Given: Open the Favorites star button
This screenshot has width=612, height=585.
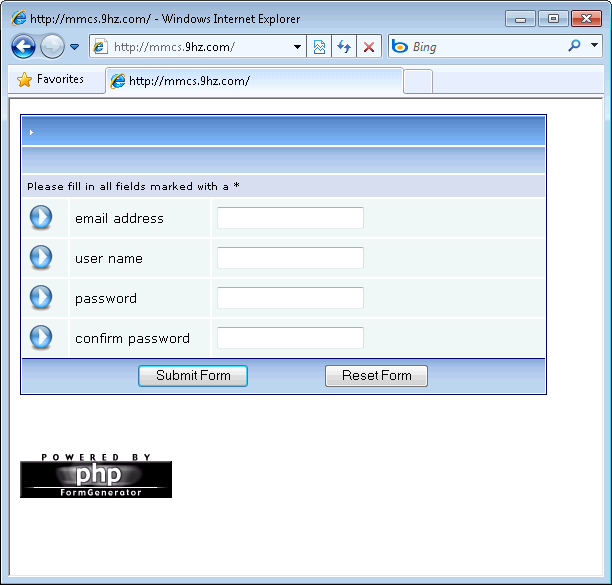Looking at the screenshot, I should (51, 80).
